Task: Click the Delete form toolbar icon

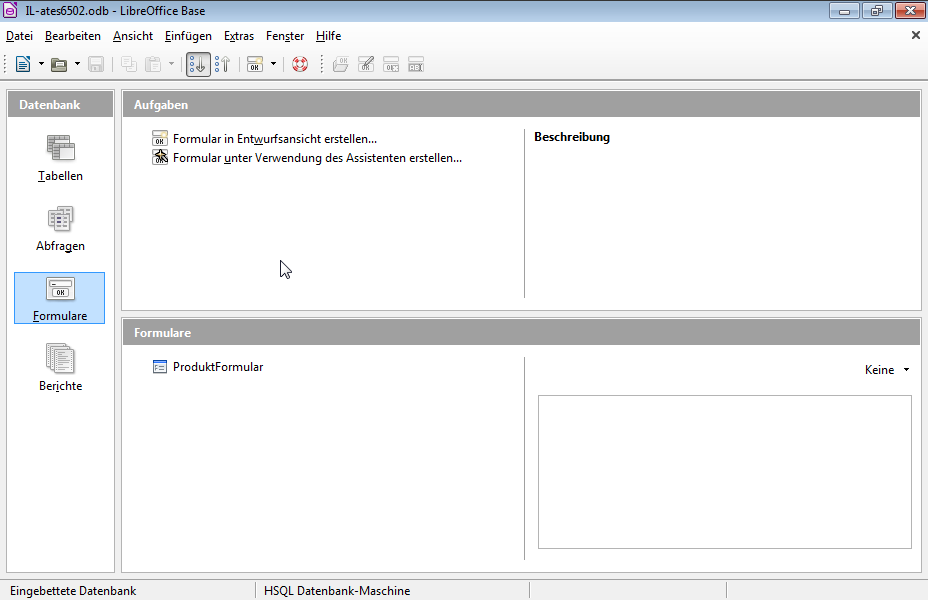Action: coord(391,64)
